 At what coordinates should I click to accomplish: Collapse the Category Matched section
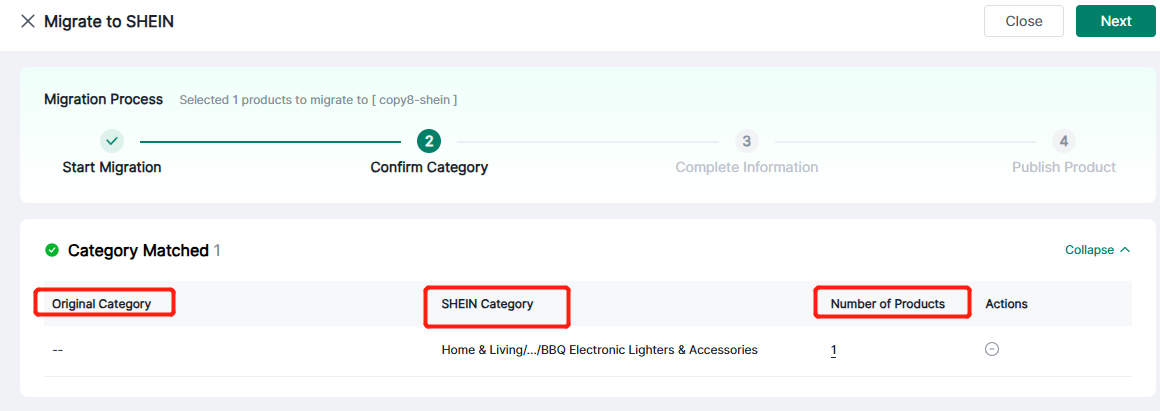[1089, 250]
